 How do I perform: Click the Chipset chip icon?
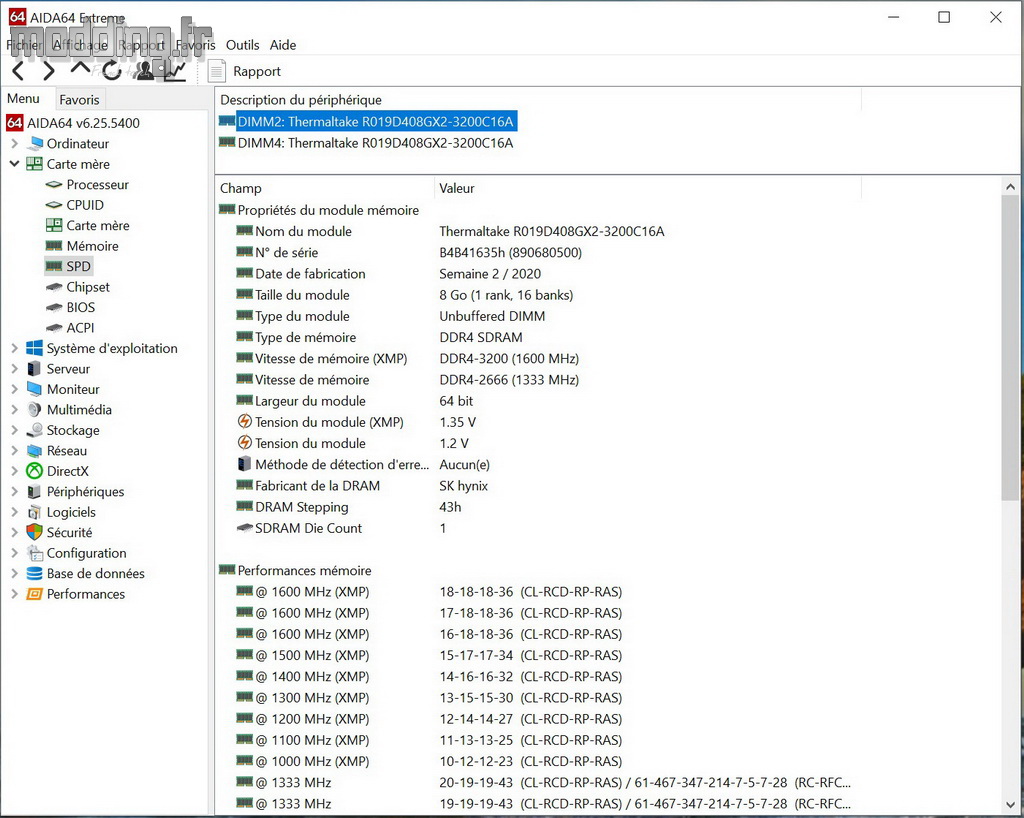click(54, 287)
